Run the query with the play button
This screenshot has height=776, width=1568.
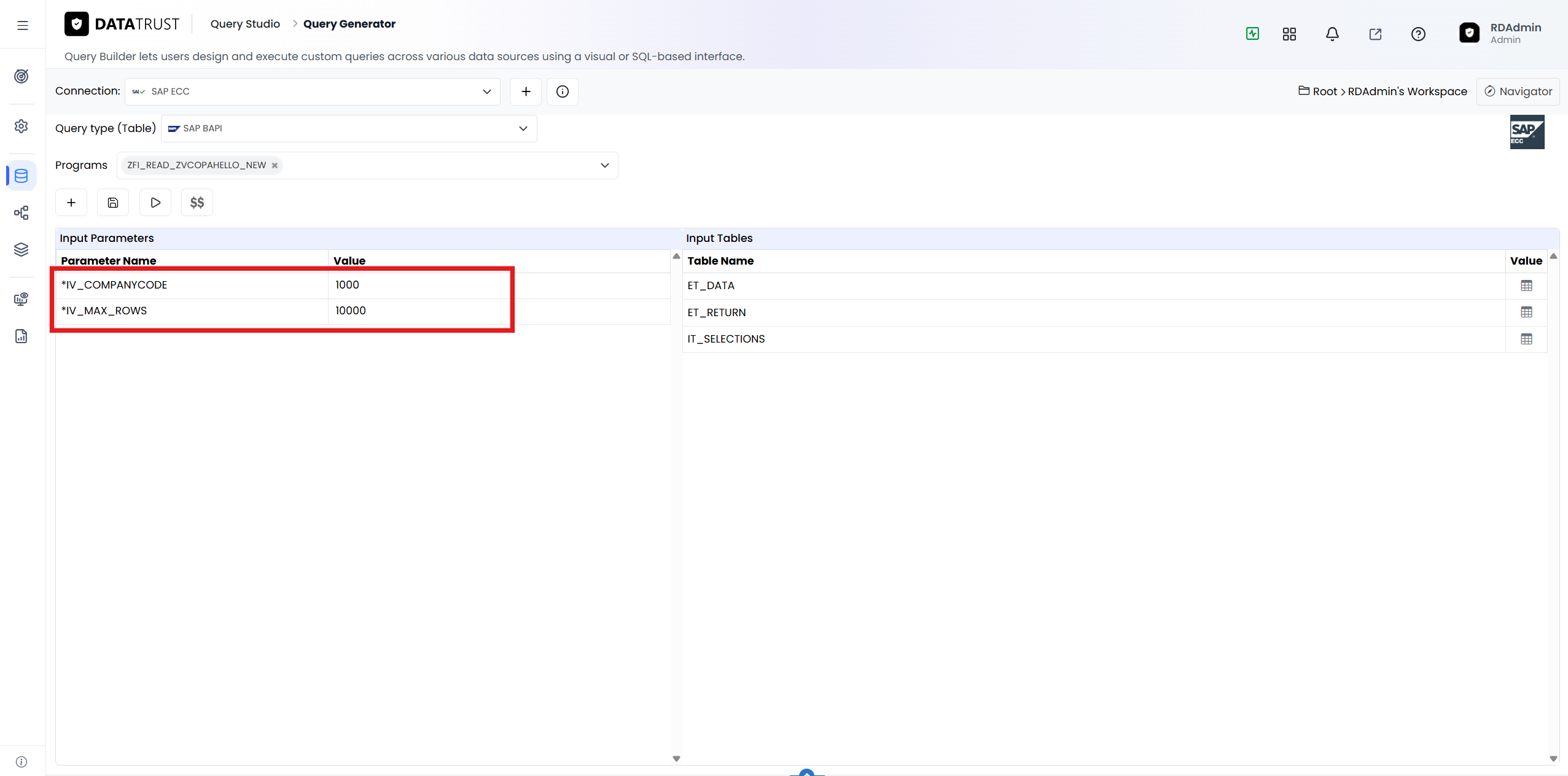coord(155,203)
